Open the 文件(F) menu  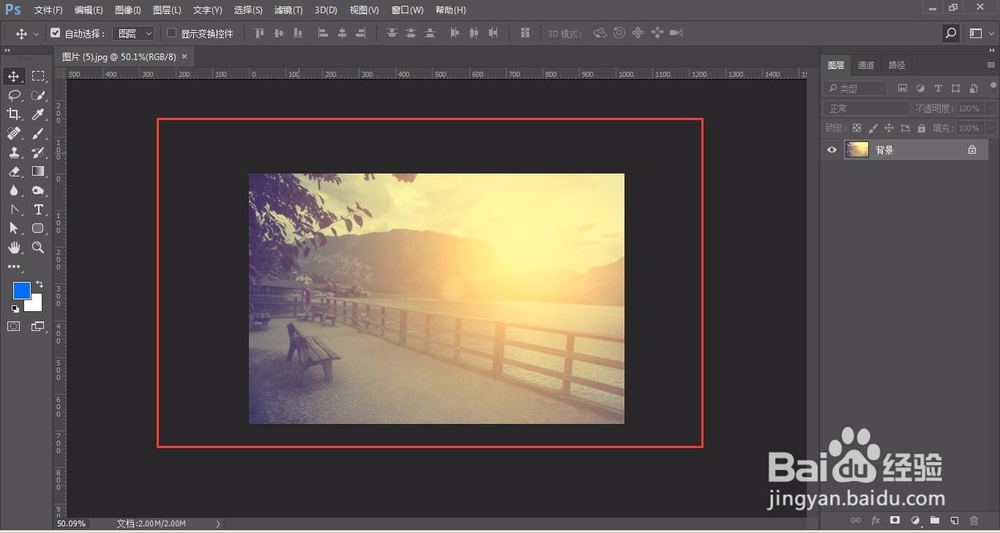pyautogui.click(x=48, y=10)
